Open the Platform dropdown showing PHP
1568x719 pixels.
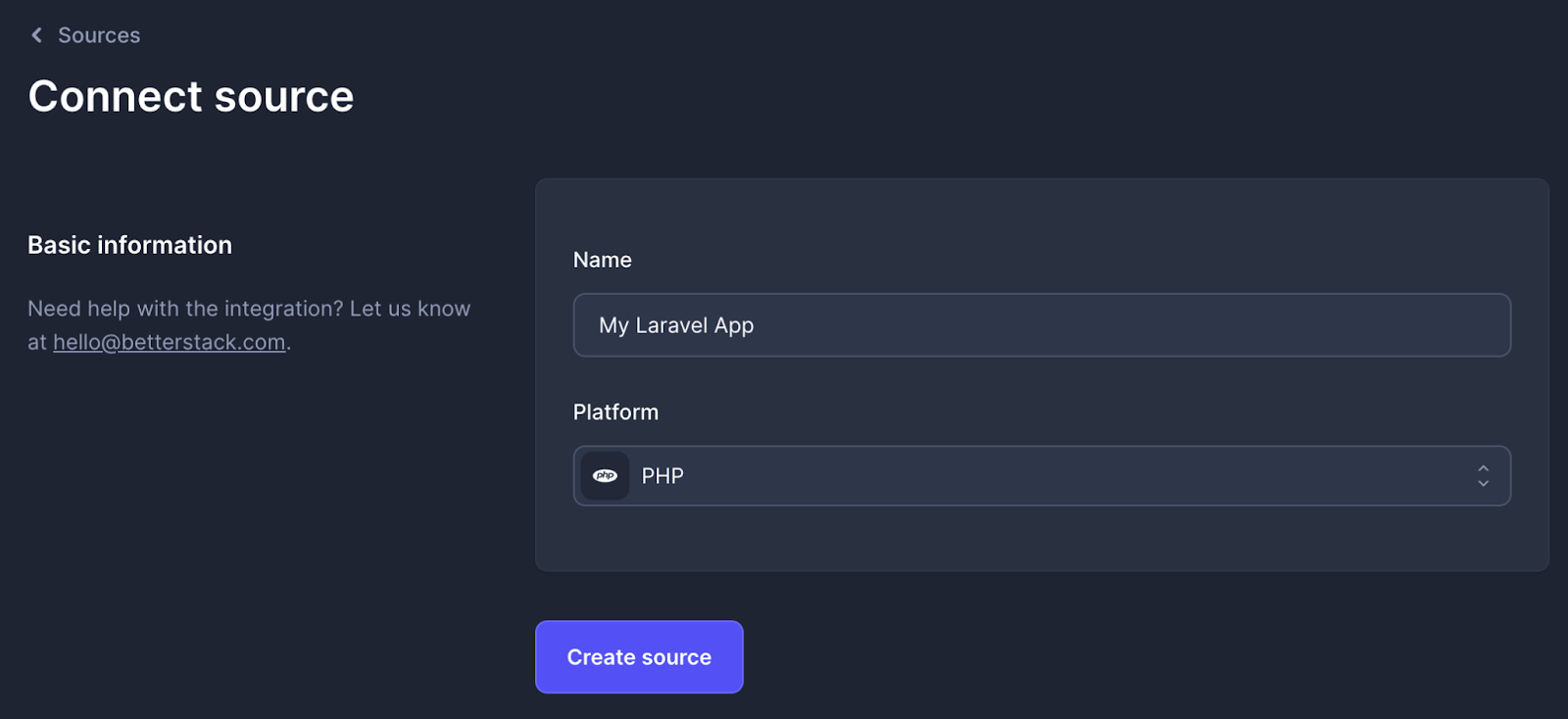point(1042,476)
